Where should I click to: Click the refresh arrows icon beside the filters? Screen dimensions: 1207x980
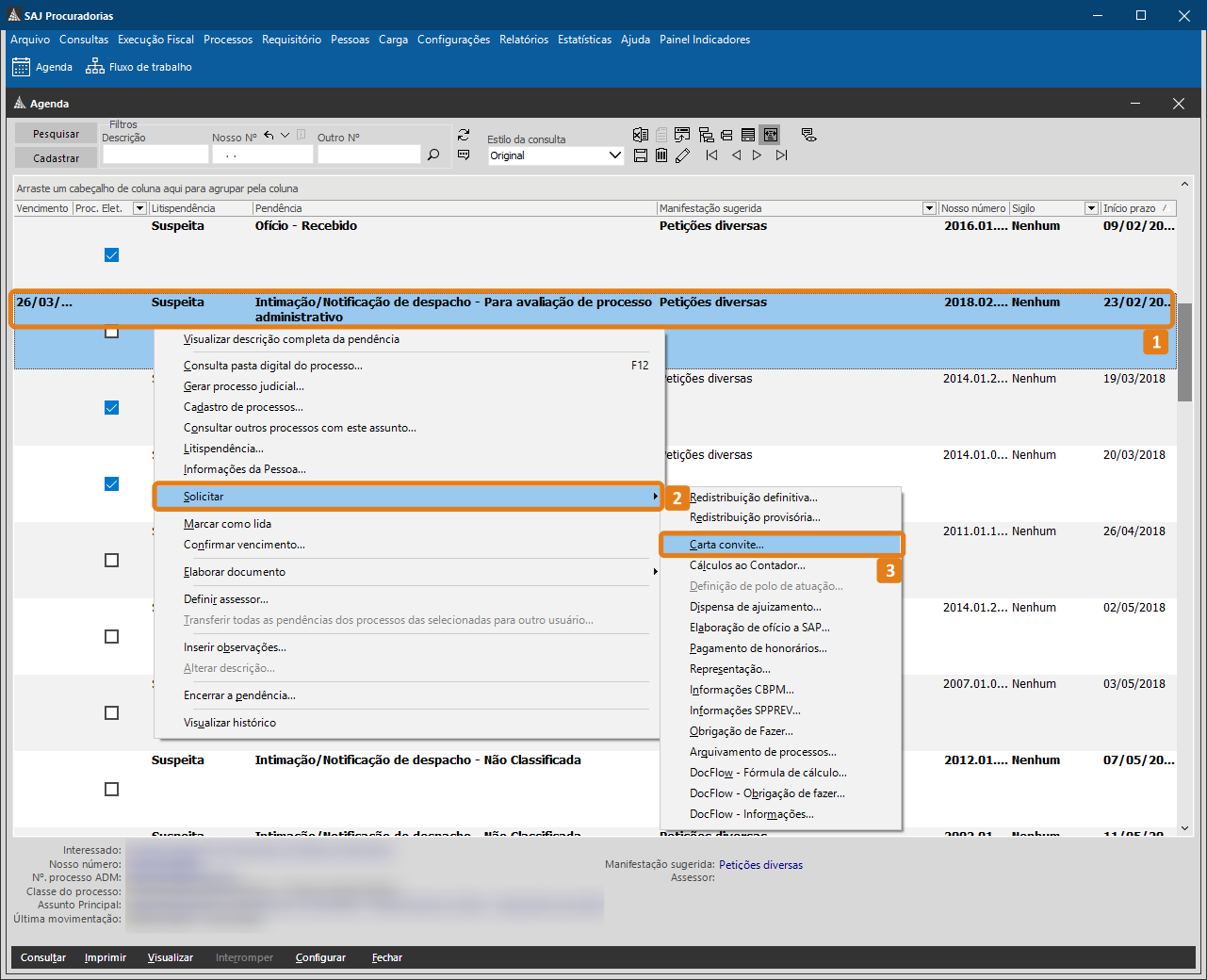464,136
